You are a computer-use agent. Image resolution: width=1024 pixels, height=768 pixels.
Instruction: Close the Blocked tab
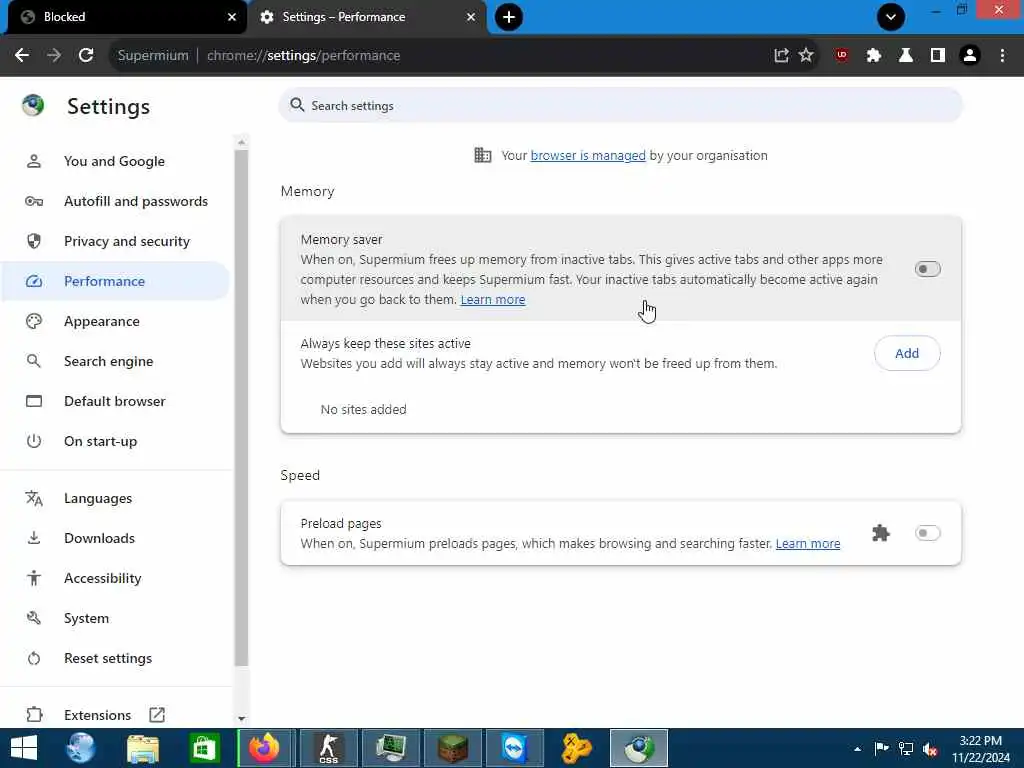point(232,17)
